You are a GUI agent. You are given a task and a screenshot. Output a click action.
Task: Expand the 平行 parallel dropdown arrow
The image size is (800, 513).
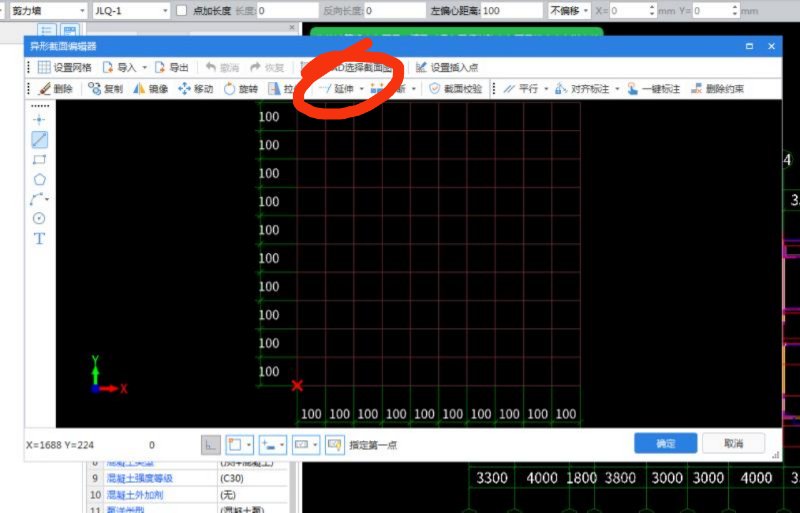(546, 89)
